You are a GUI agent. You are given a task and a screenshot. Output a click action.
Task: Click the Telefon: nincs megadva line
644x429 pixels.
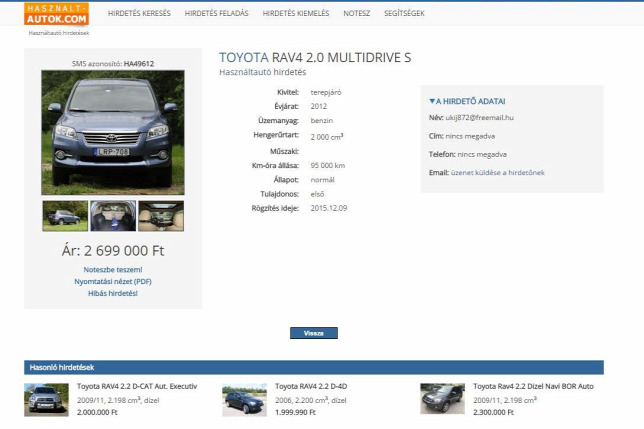(x=467, y=154)
